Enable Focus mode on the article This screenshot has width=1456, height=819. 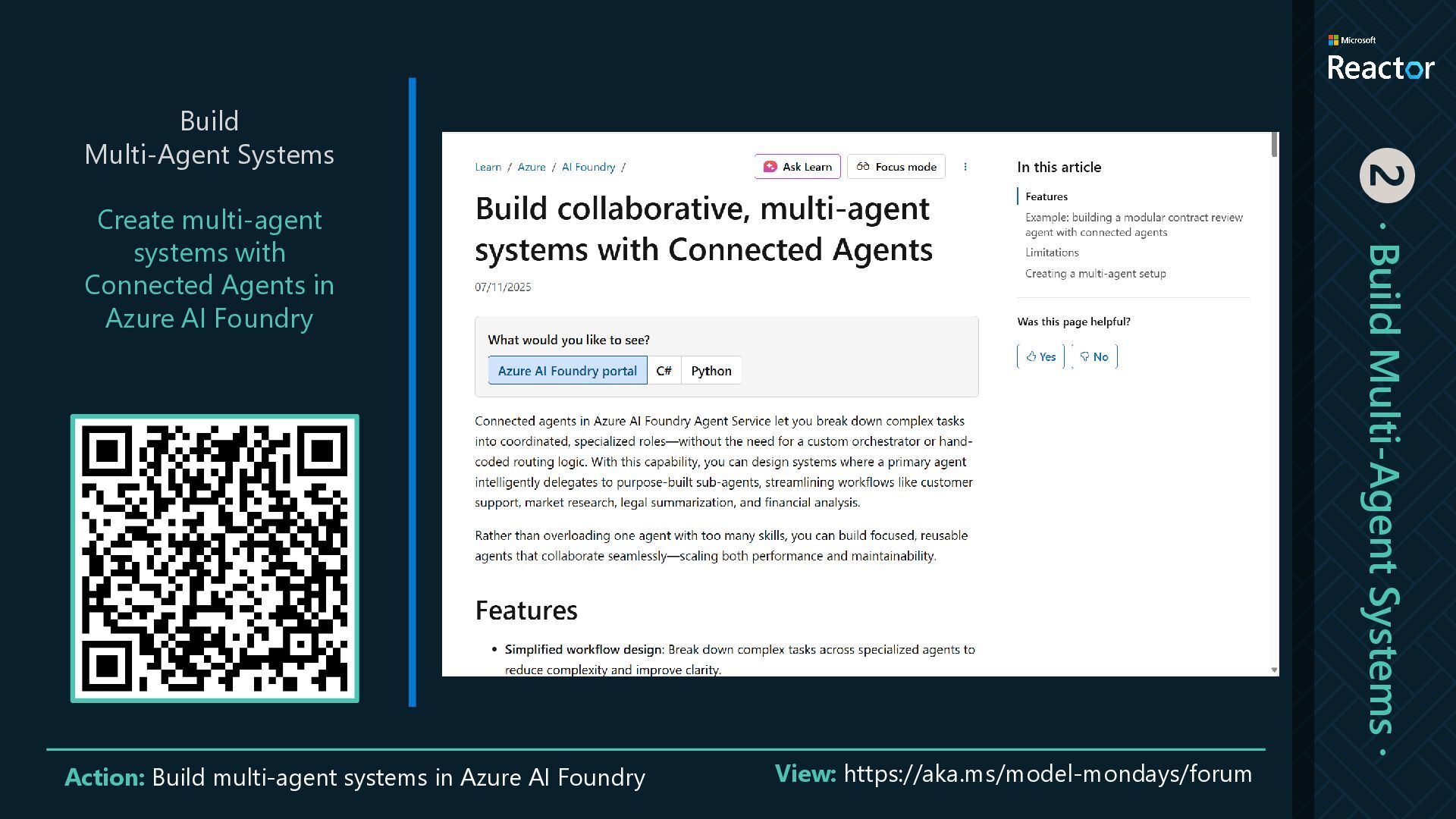[896, 167]
